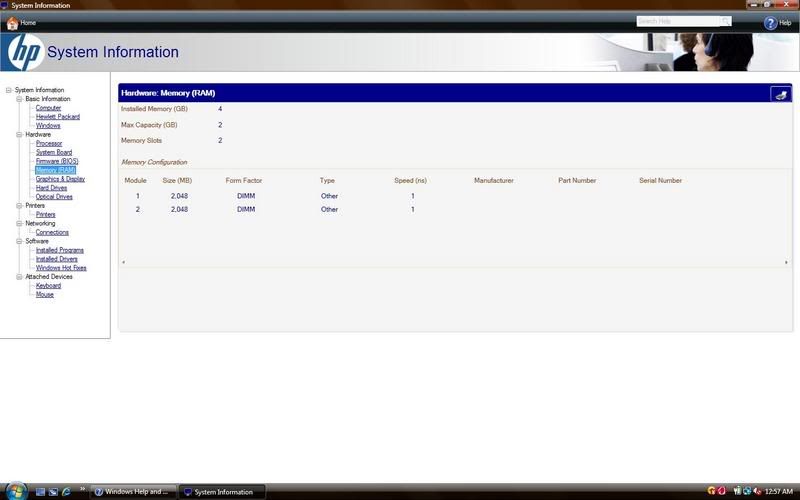Viewport: 800px width, 500px height.
Task: Collapse Networking tree node
Action: tap(19, 223)
